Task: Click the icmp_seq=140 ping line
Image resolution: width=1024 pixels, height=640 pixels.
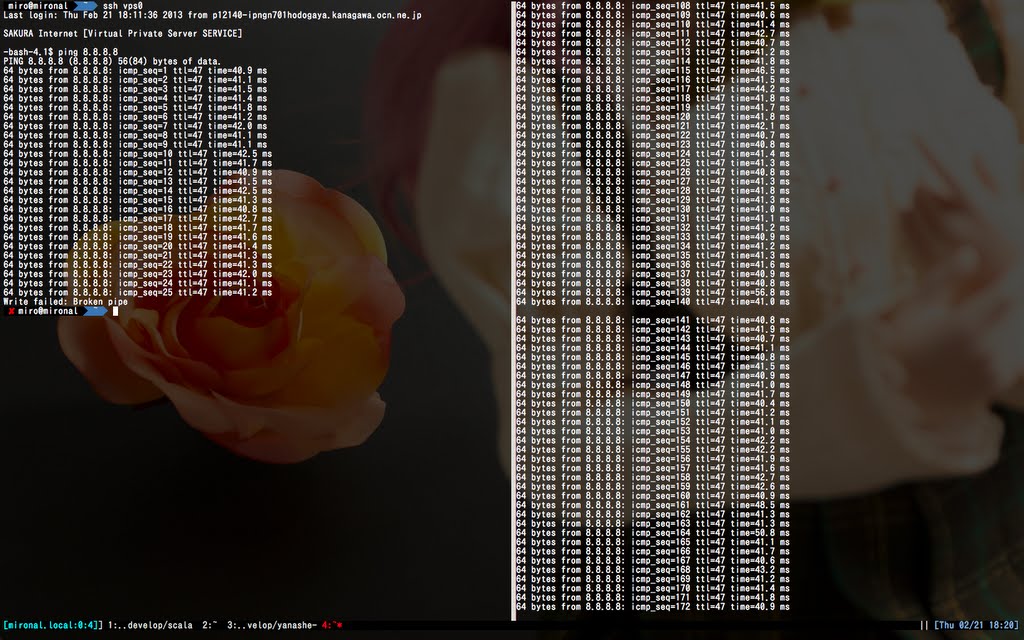Action: point(653,302)
